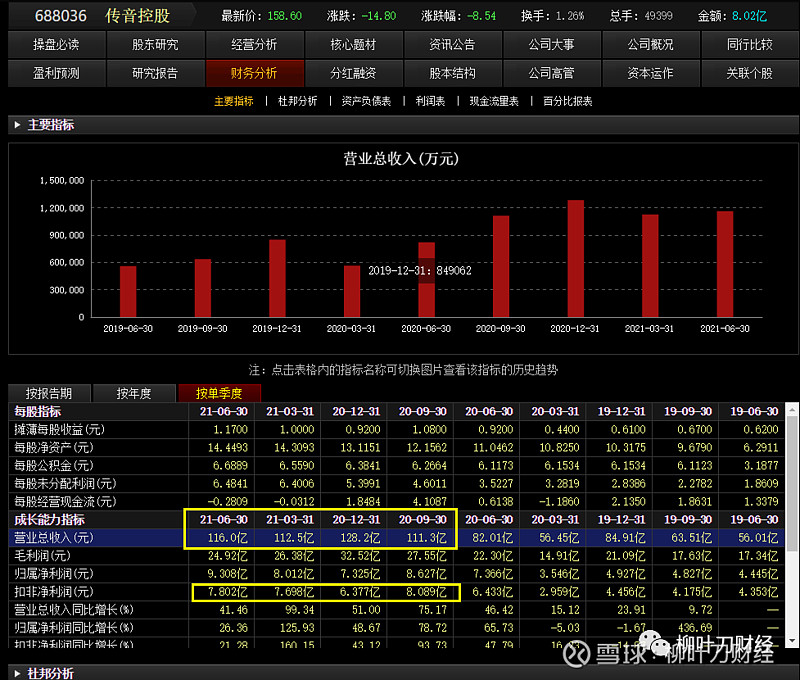This screenshot has width=800, height=680.
Task: Click the 毛利润(元) indicator name
Action: [42, 556]
